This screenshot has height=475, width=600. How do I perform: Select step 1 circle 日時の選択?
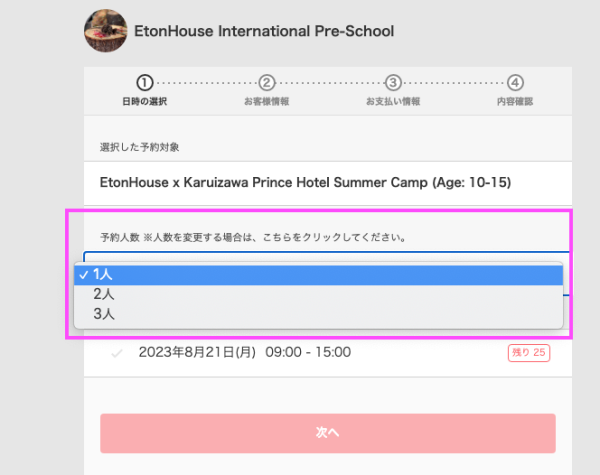pyautogui.click(x=145, y=83)
